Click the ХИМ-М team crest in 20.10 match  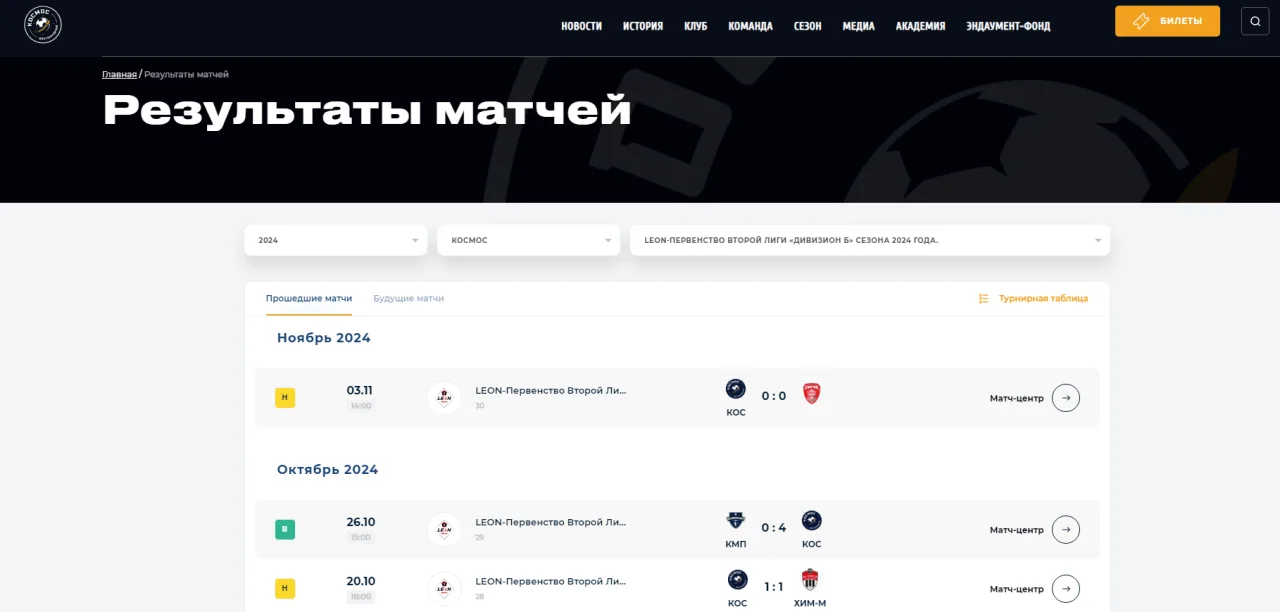tap(810, 580)
